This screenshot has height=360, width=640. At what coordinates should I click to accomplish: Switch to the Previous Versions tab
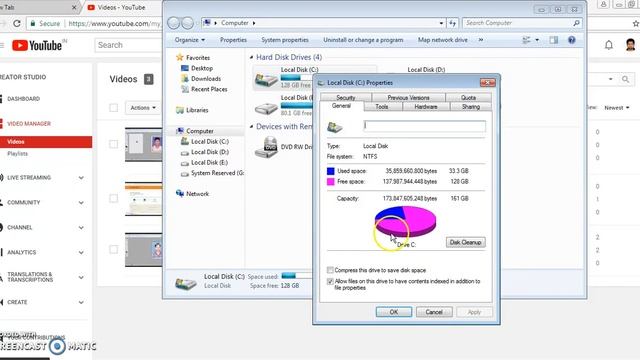coord(408,98)
